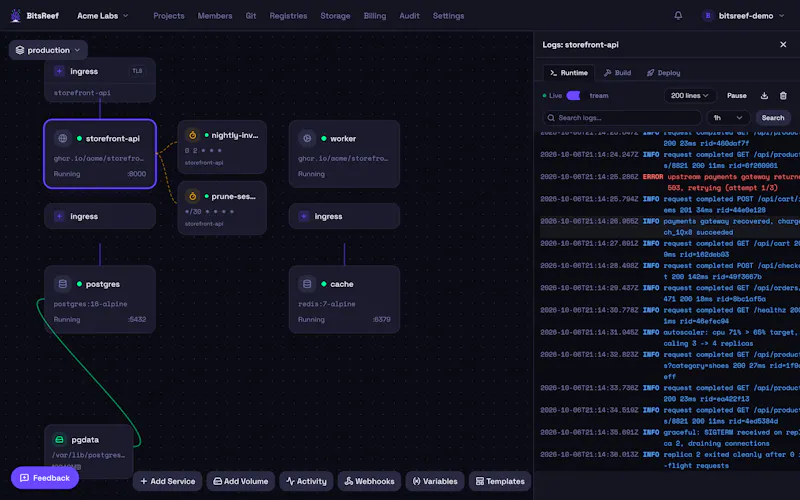Click the cron icon on nightly-inv node

(x=192, y=135)
